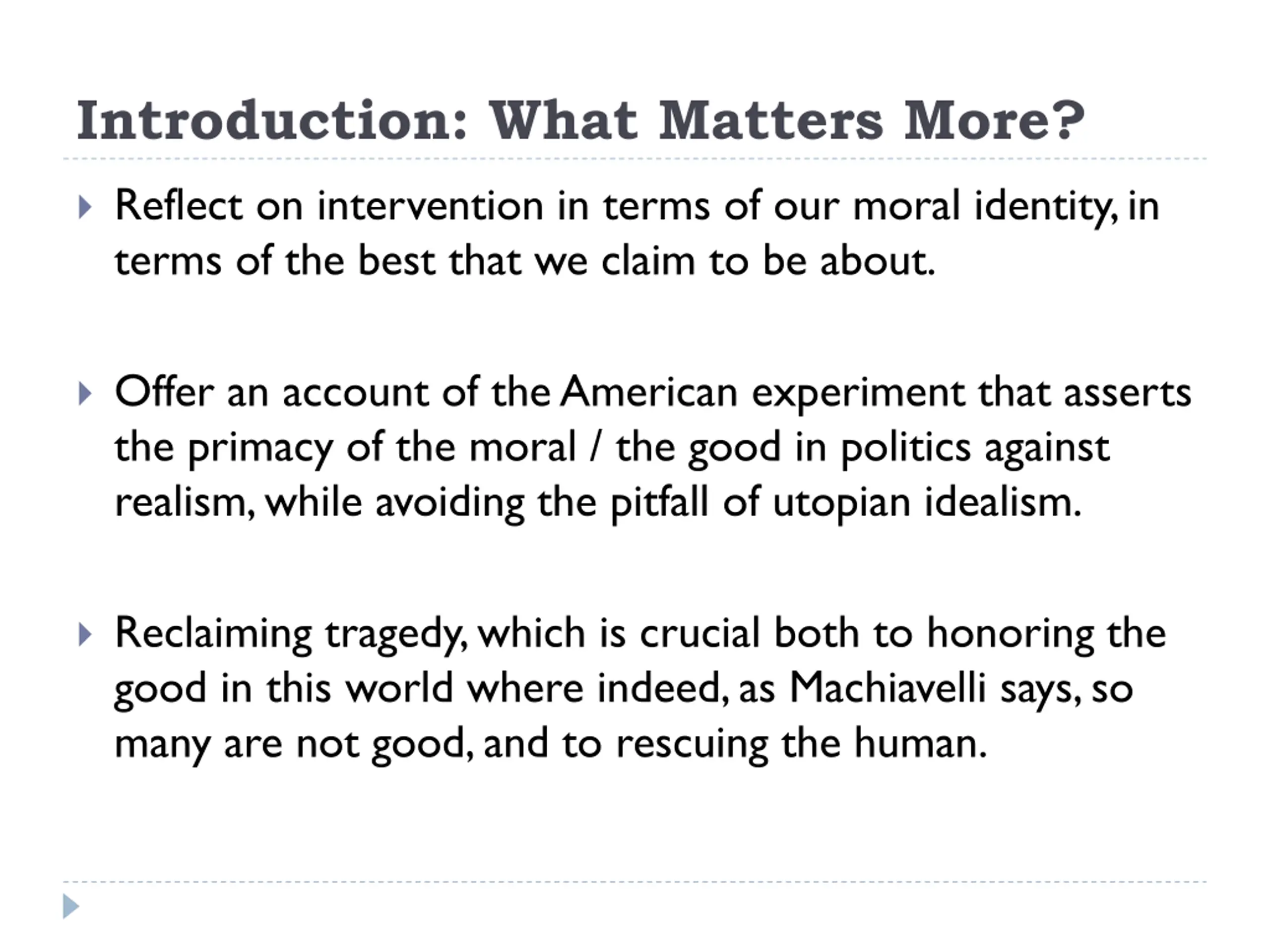Click the line starting 'the primacy of the moral'
Image resolution: width=1270 pixels, height=952 pixels.
(x=612, y=448)
